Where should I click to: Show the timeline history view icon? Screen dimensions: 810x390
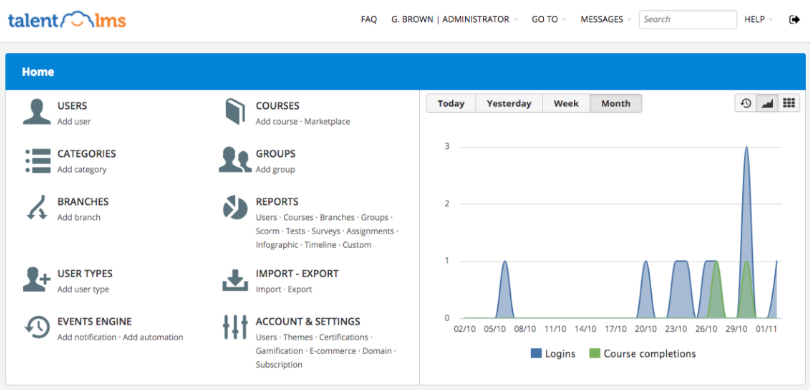(746, 103)
